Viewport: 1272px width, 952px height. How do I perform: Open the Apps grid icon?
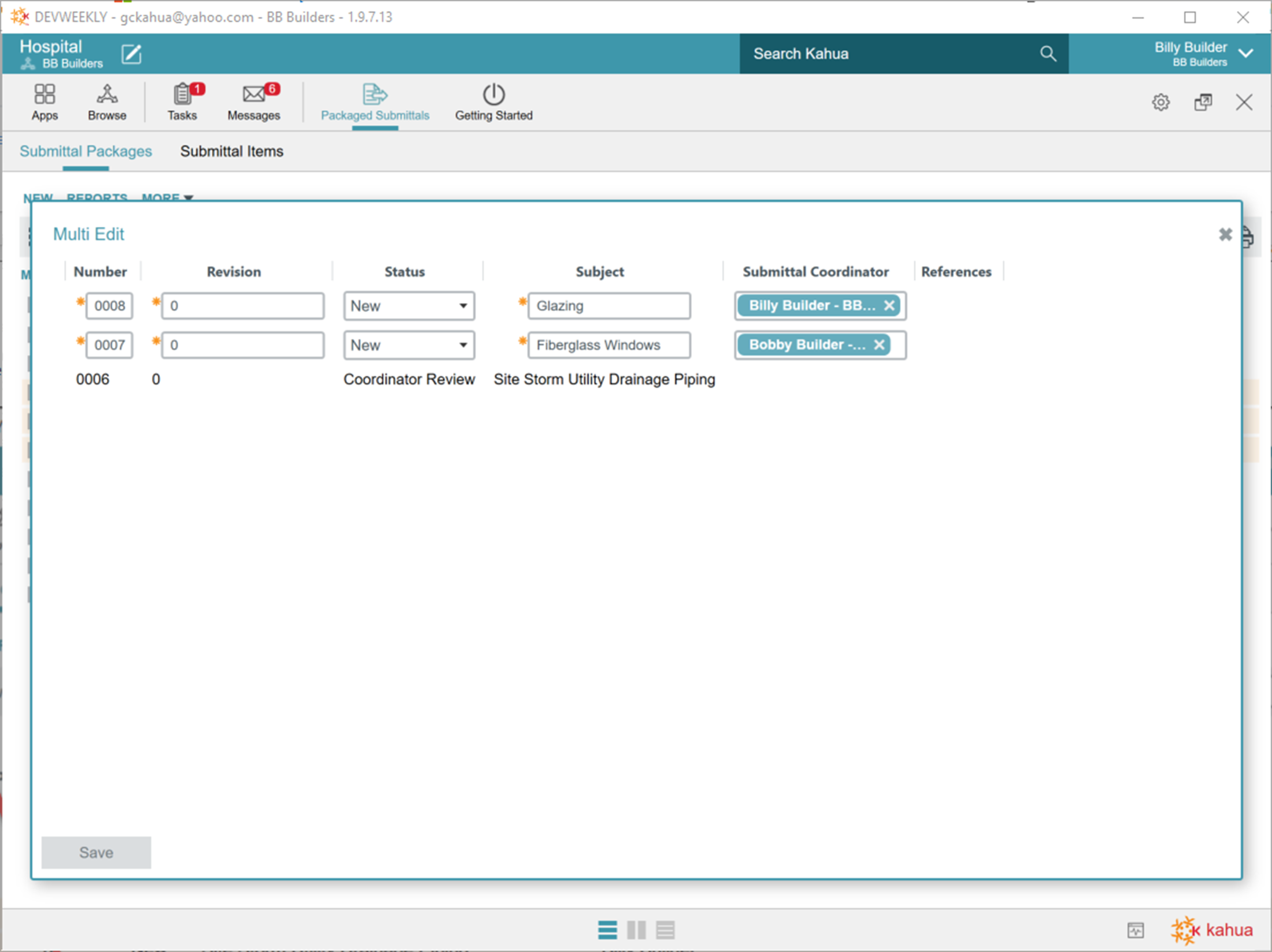coord(44,95)
